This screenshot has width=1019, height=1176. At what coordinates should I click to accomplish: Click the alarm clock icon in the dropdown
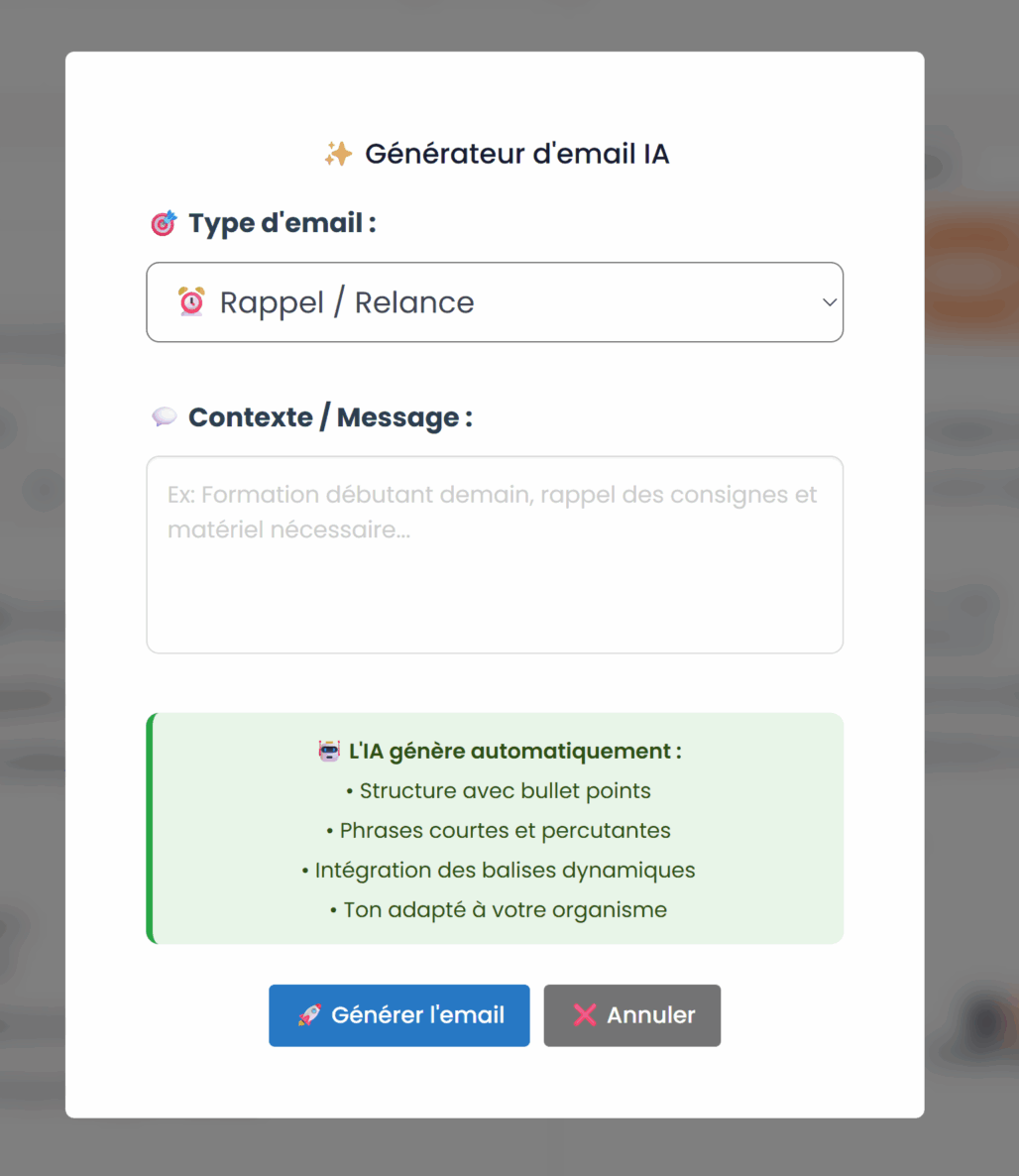click(191, 300)
